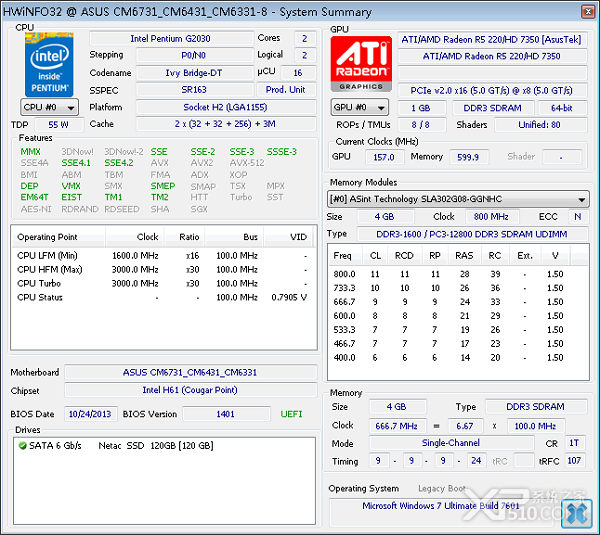The width and height of the screenshot is (600, 535).
Task: Click the Ivy Bridge-DT codename field
Action: point(194,73)
